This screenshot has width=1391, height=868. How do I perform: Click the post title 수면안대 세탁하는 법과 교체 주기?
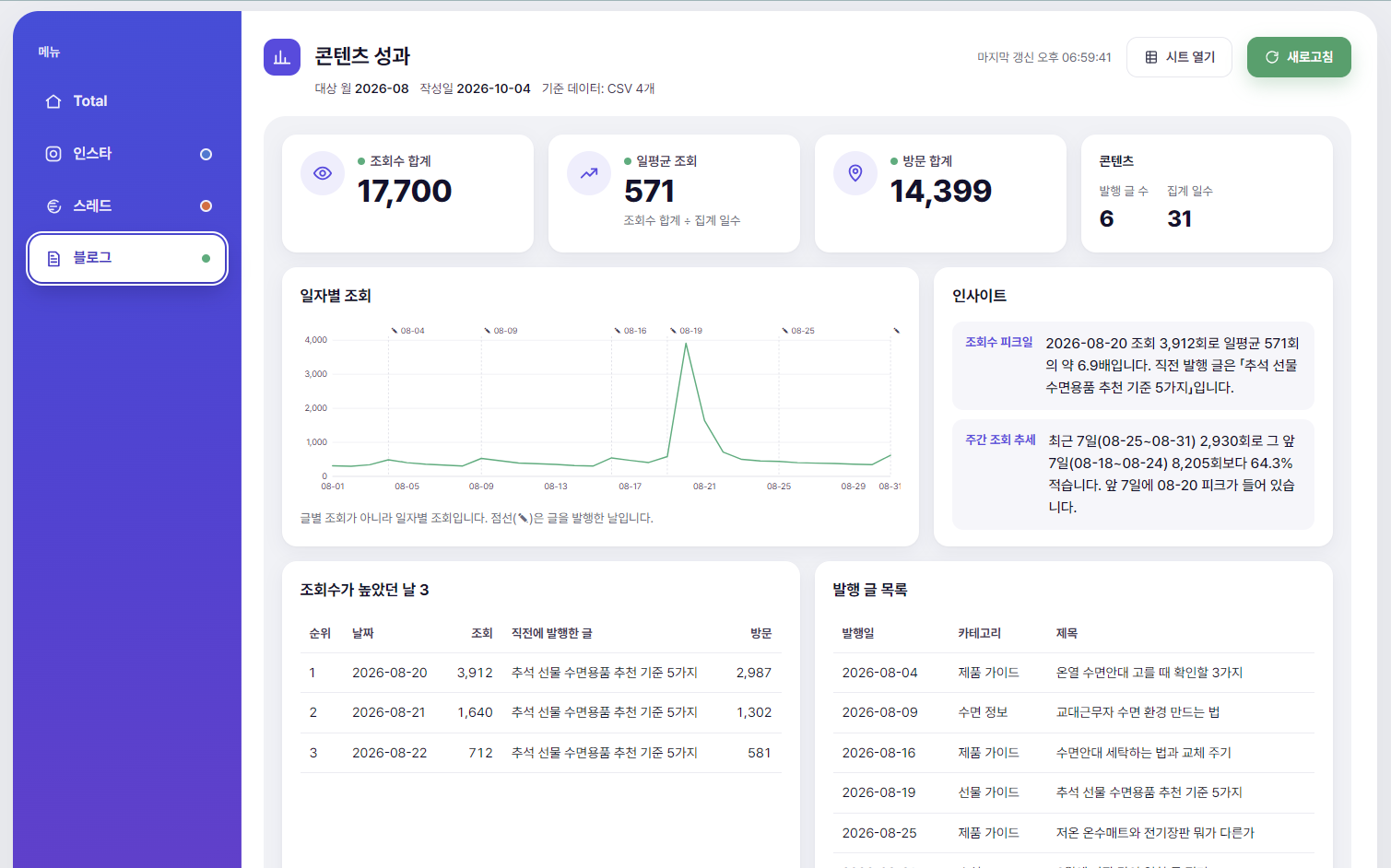[x=1144, y=753]
